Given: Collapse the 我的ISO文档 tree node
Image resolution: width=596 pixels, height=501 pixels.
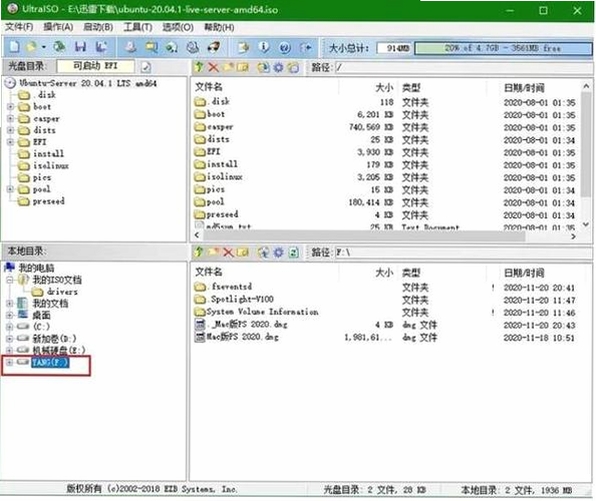Looking at the screenshot, I should pyautogui.click(x=10, y=280).
